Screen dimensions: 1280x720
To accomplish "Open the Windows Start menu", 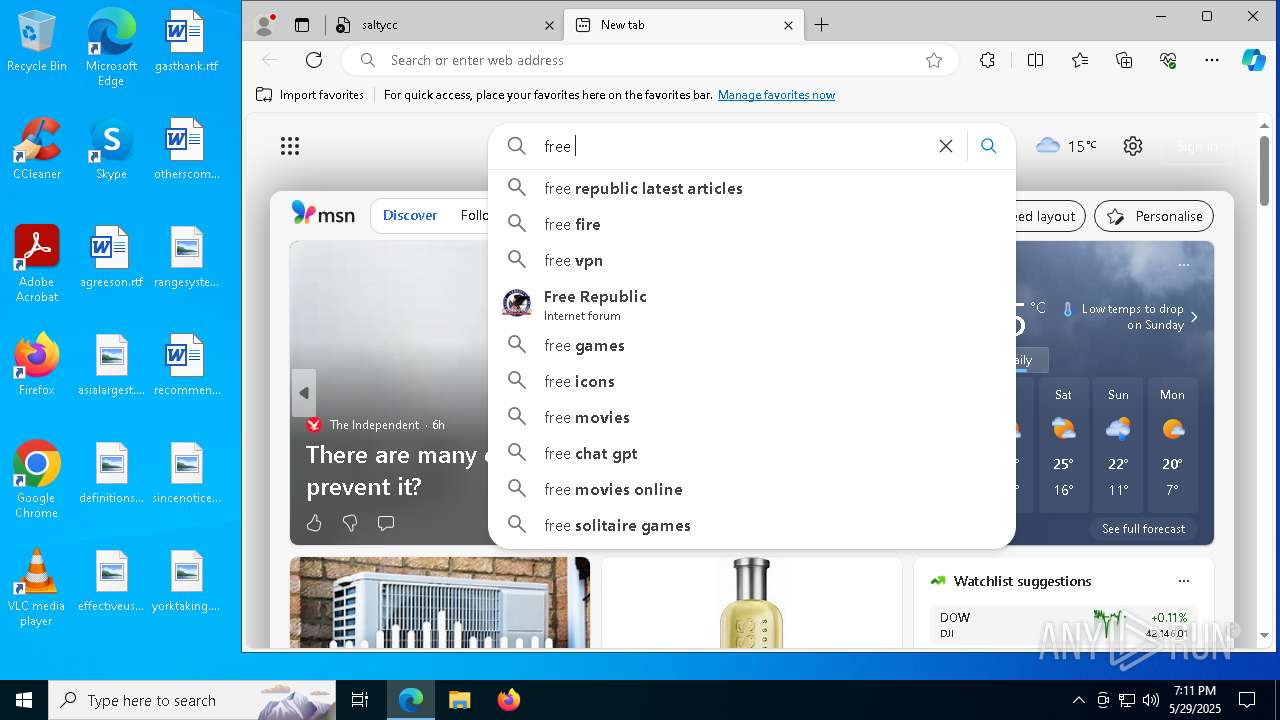I will [x=24, y=700].
